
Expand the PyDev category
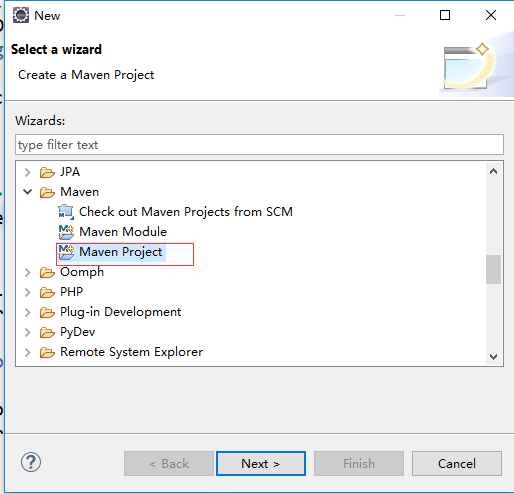point(28,332)
